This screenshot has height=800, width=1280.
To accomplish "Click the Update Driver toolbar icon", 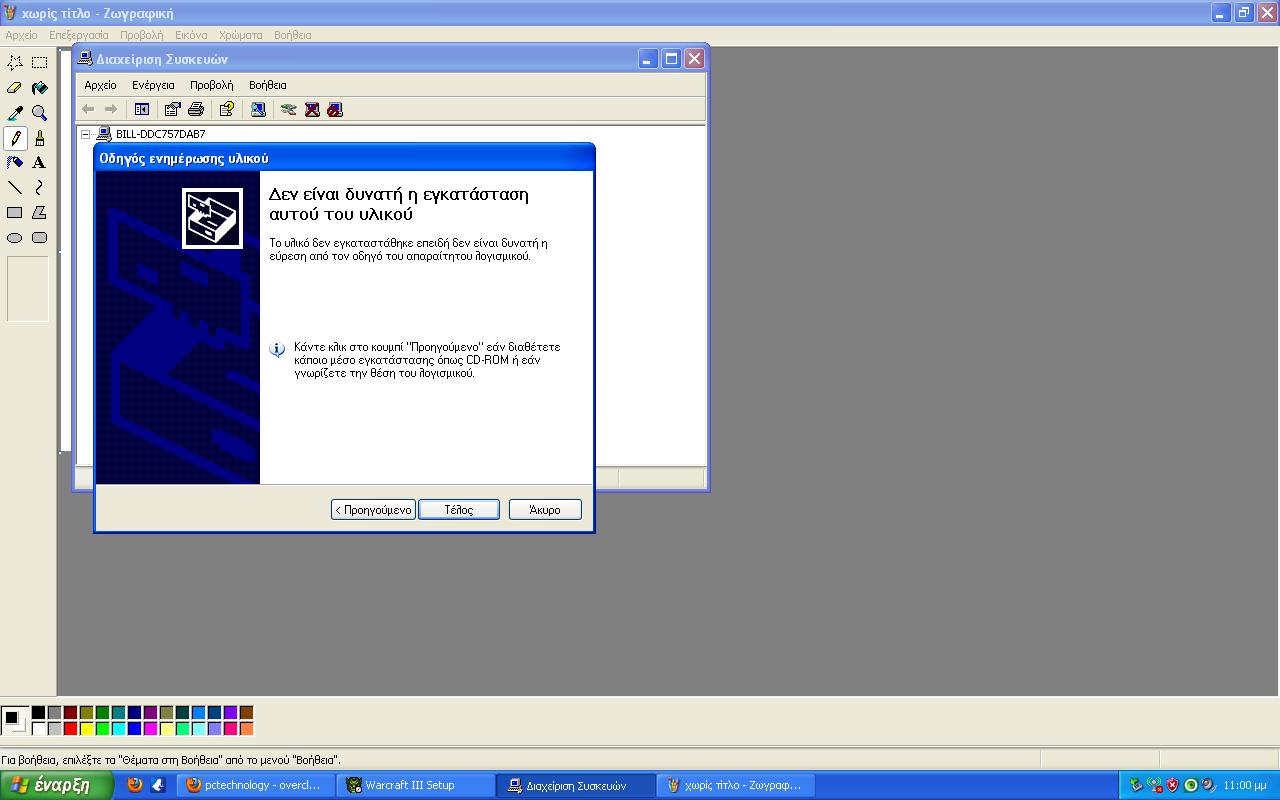I will tap(289, 109).
